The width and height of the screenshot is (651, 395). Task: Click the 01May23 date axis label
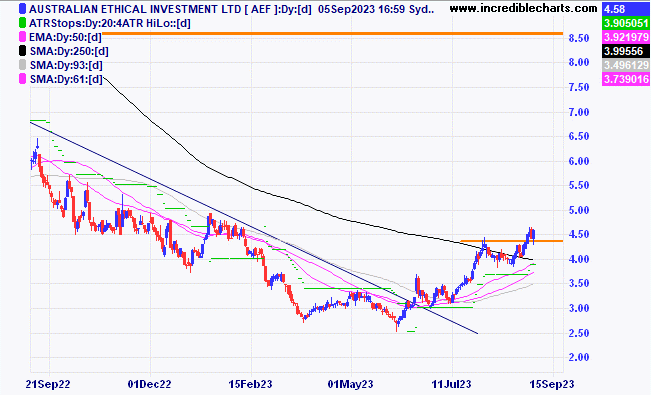coord(350,384)
